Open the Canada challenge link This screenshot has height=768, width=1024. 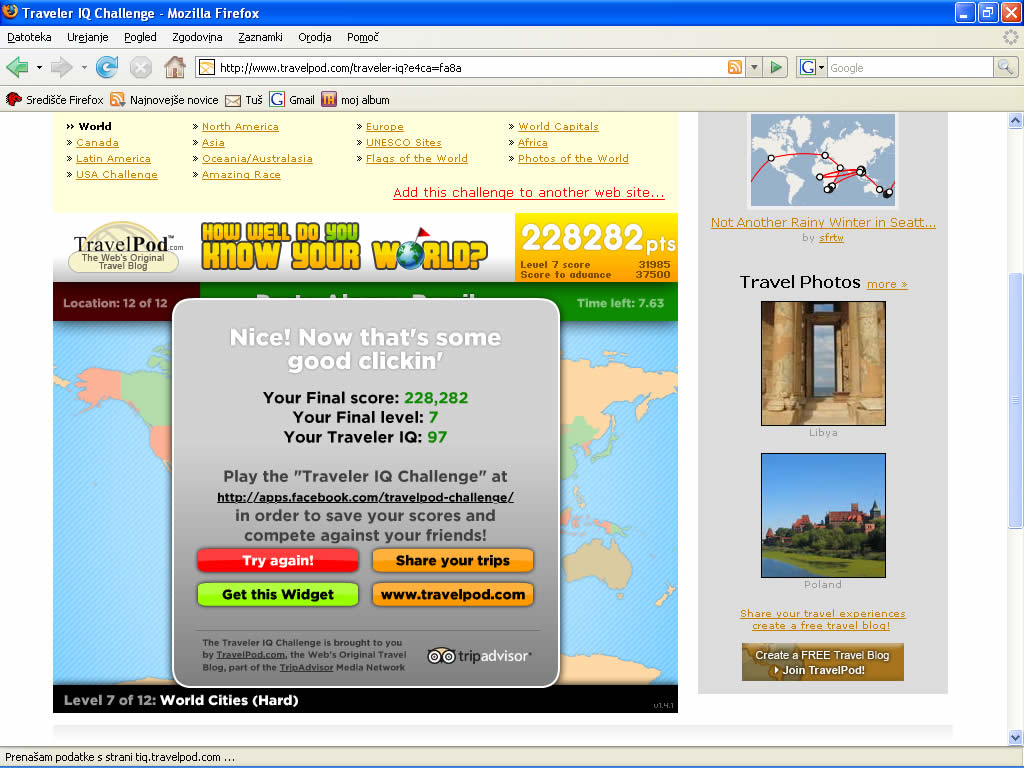click(97, 142)
